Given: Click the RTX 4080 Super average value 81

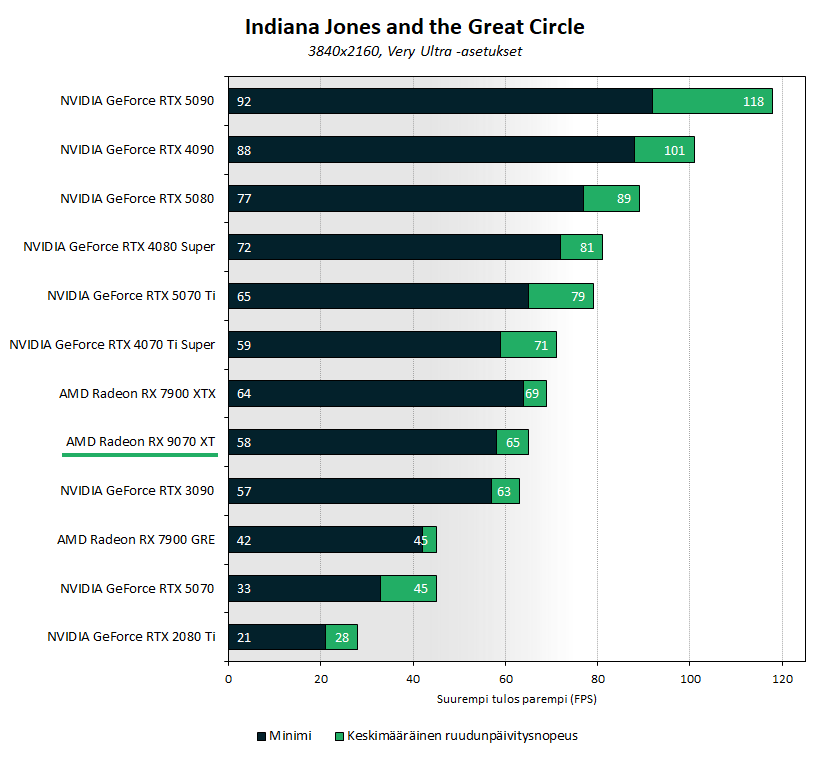Looking at the screenshot, I should pos(587,247).
